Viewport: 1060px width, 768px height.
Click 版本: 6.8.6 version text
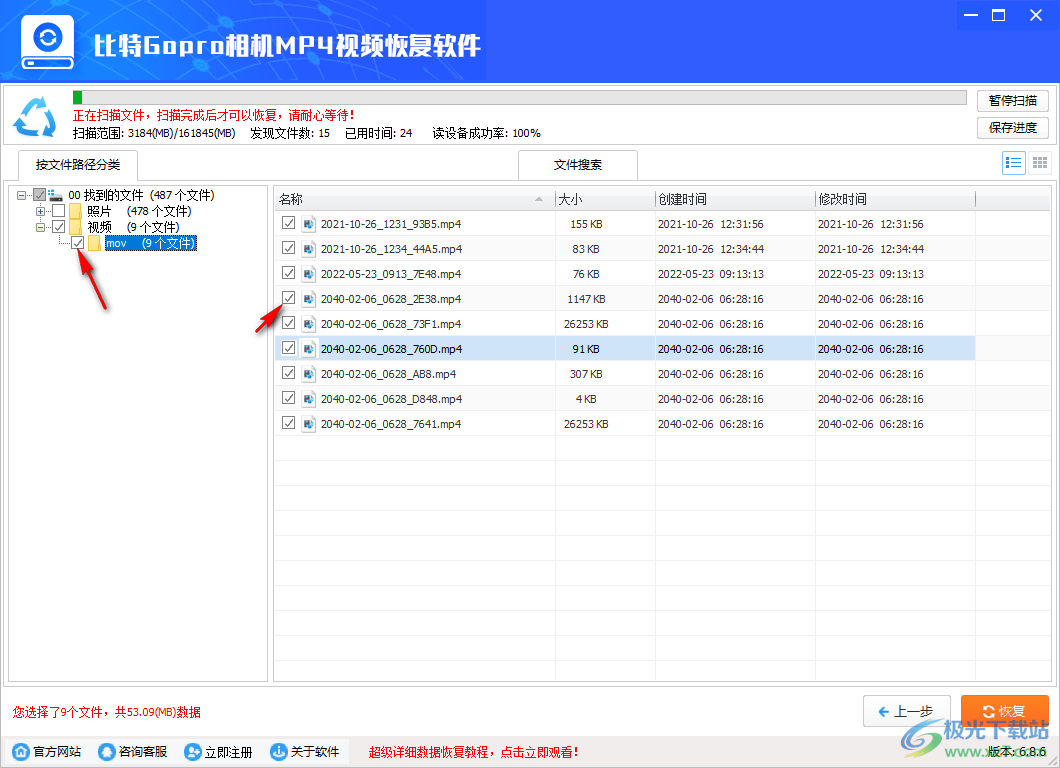click(1016, 752)
